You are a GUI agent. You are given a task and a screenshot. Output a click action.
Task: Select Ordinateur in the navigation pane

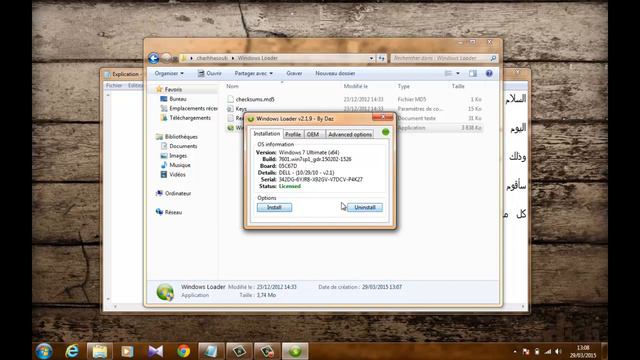click(178, 193)
